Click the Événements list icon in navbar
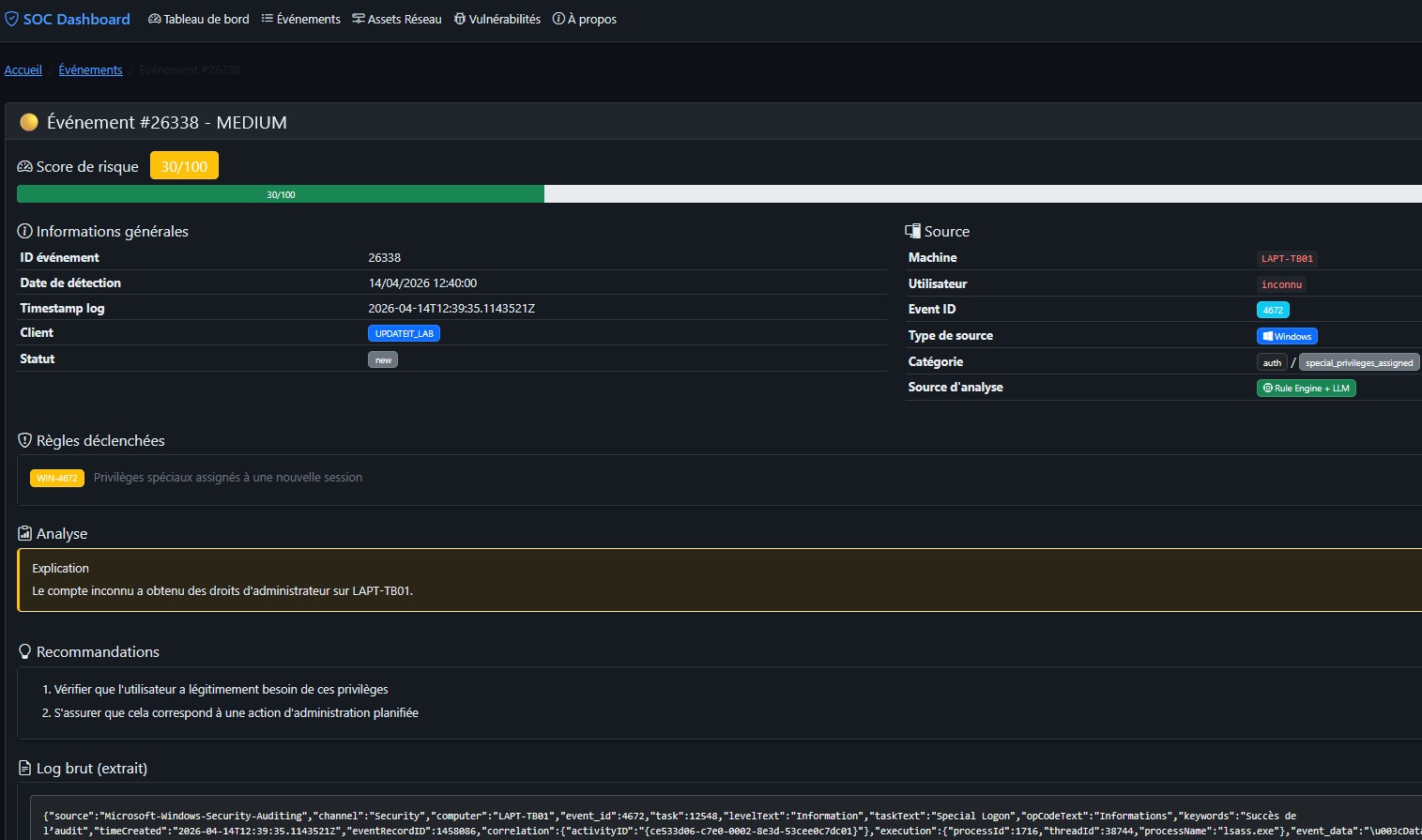This screenshot has height=840, width=1422. 267,19
